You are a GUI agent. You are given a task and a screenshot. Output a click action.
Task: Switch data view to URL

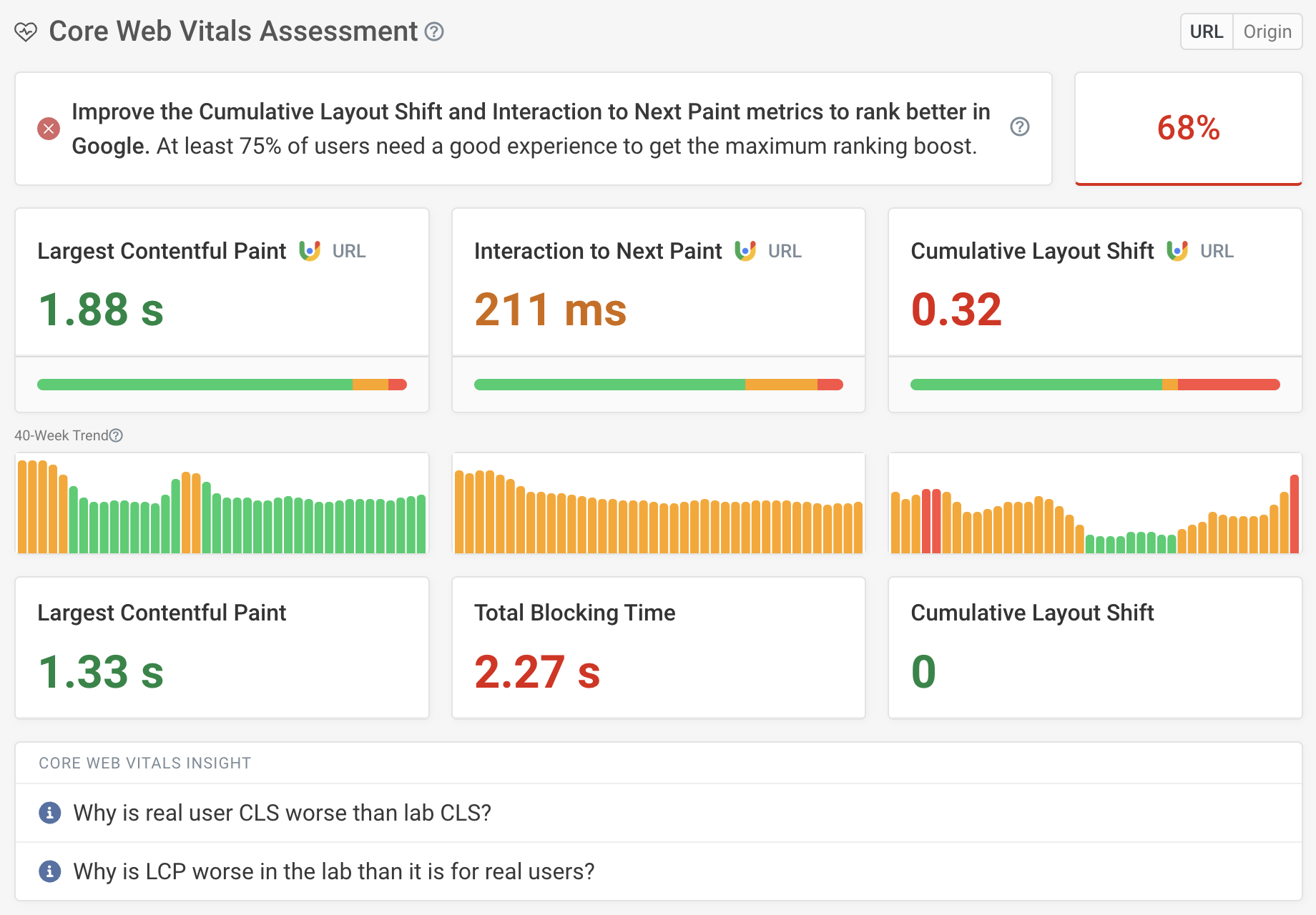coord(1207,31)
